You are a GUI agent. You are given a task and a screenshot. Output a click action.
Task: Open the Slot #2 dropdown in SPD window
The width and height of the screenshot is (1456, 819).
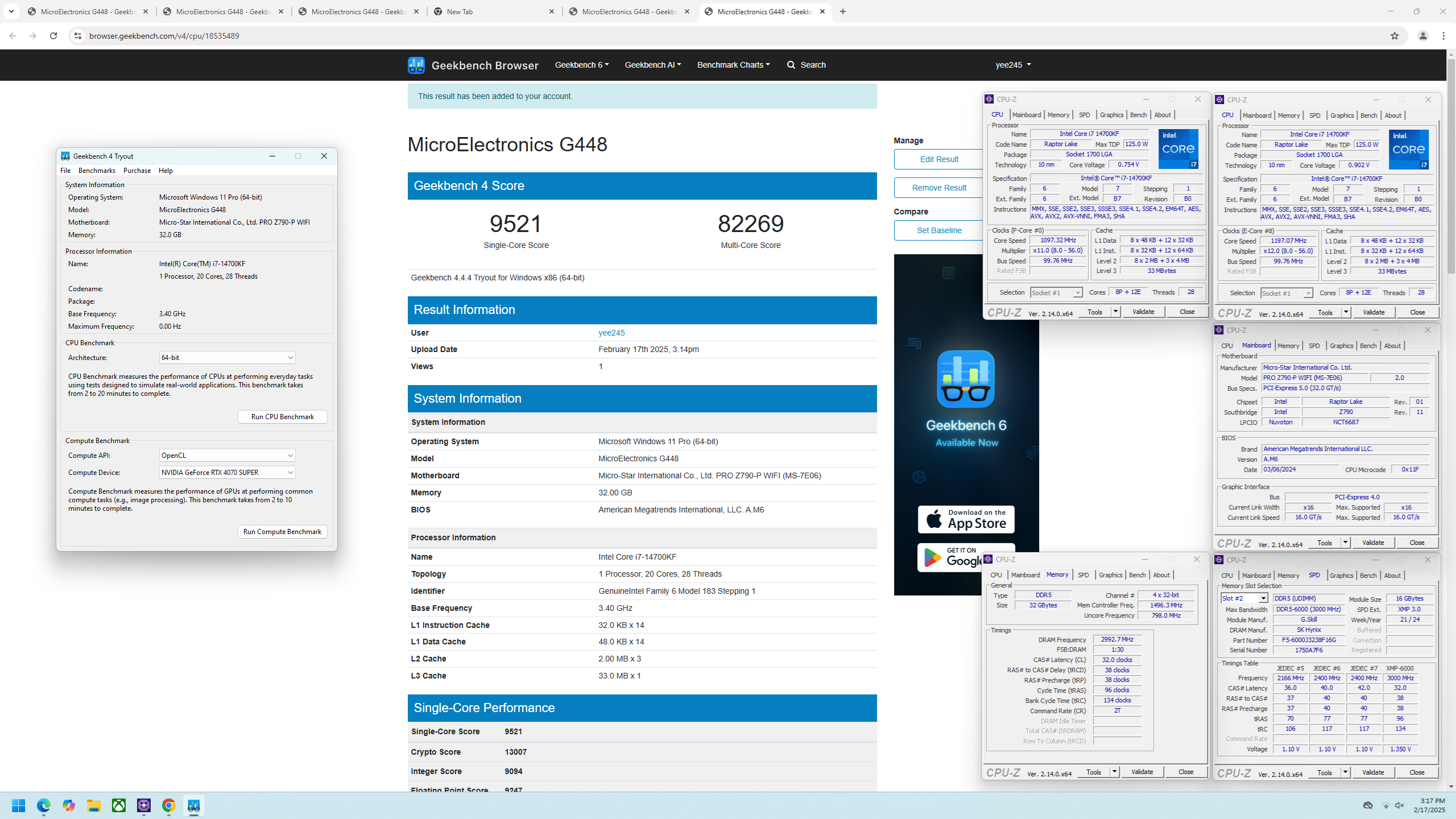1244,598
